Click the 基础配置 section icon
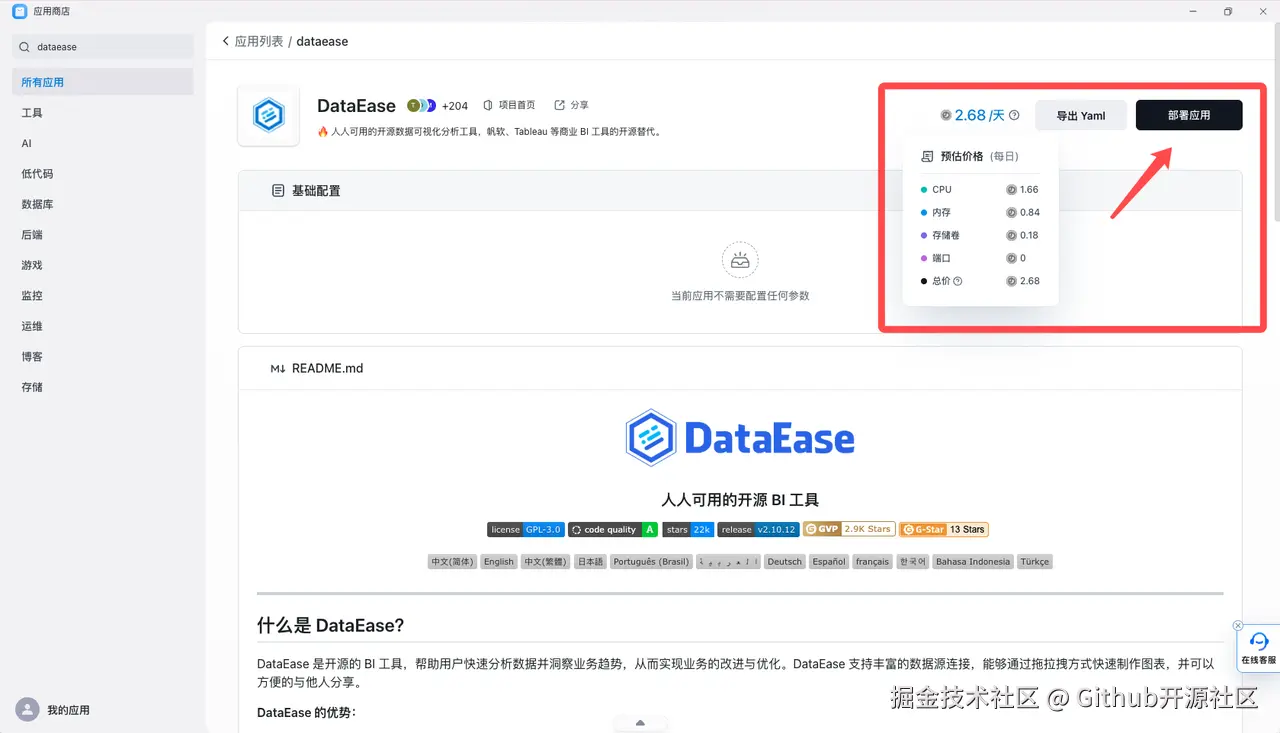The height and width of the screenshot is (733, 1280). click(x=278, y=190)
